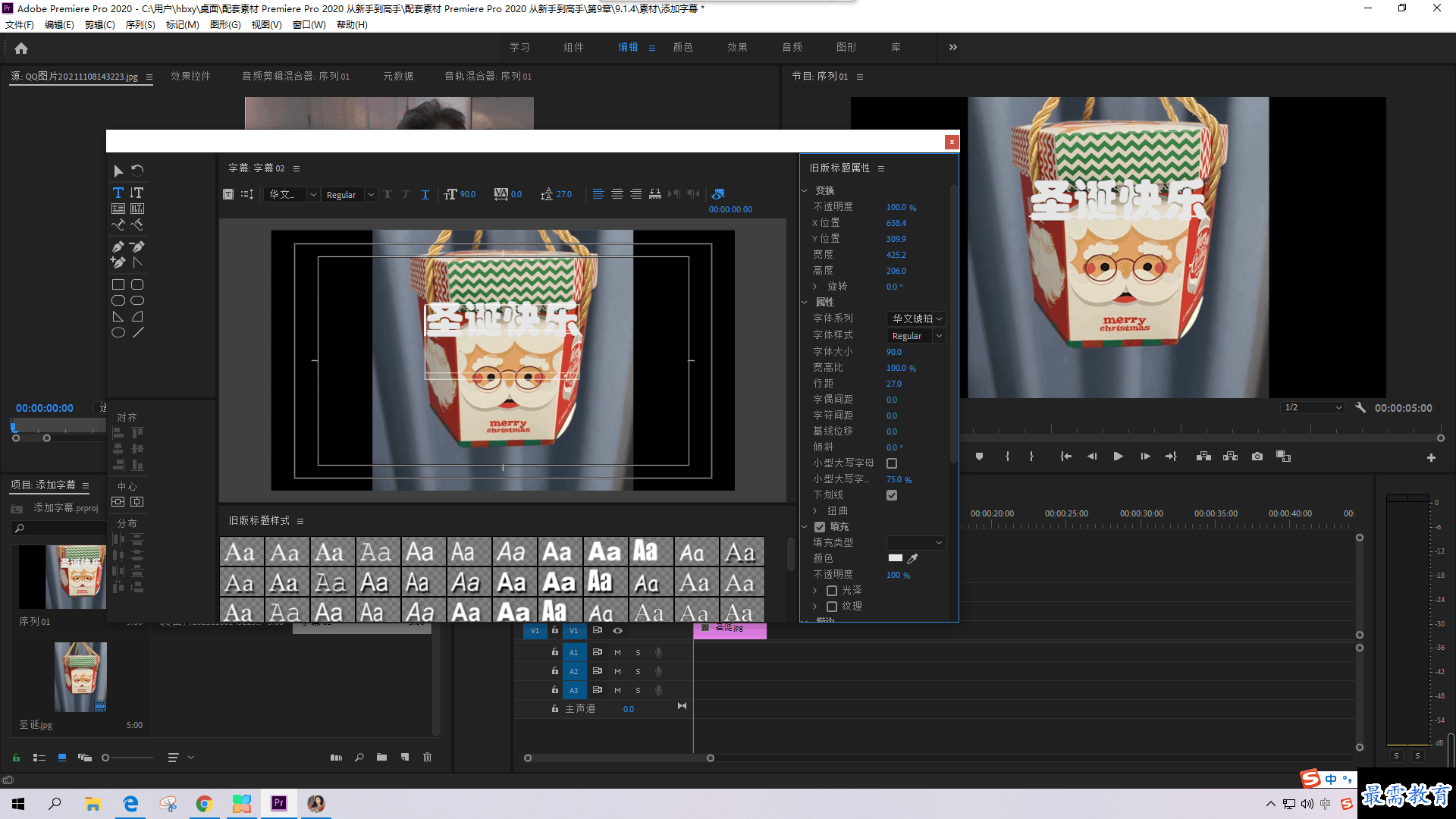Select the Ellipse tool

coord(118,332)
